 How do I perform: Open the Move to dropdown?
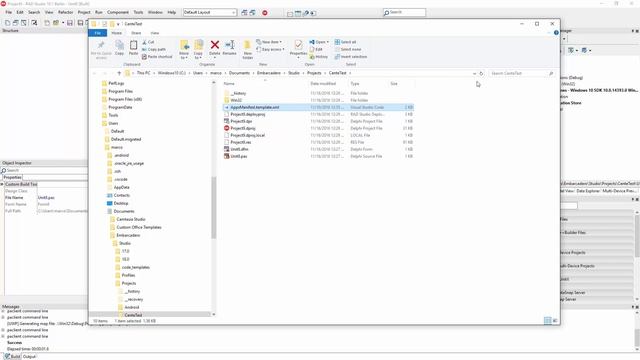click(x=184, y=50)
